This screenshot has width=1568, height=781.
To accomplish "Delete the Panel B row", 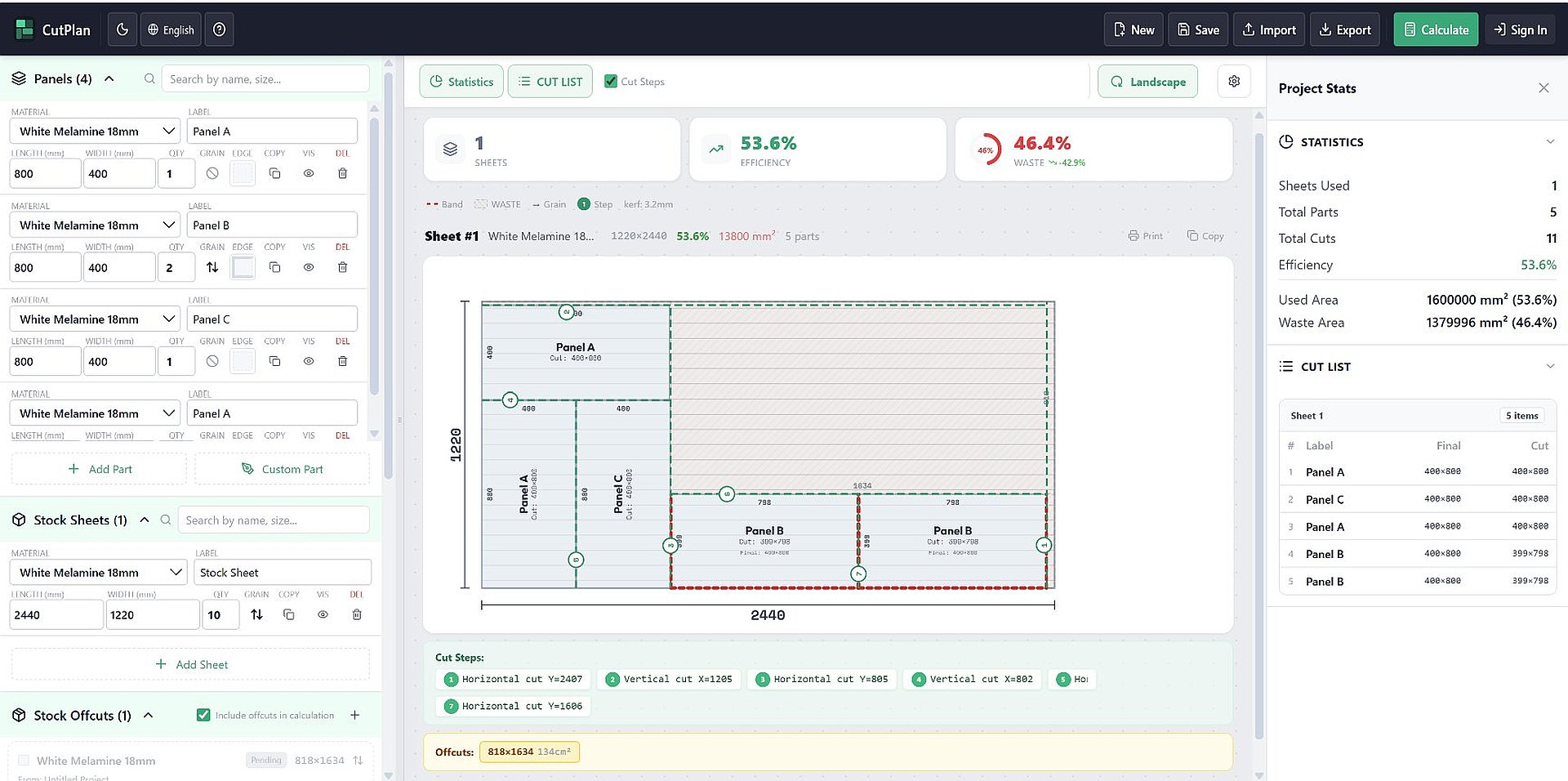I will tap(342, 267).
